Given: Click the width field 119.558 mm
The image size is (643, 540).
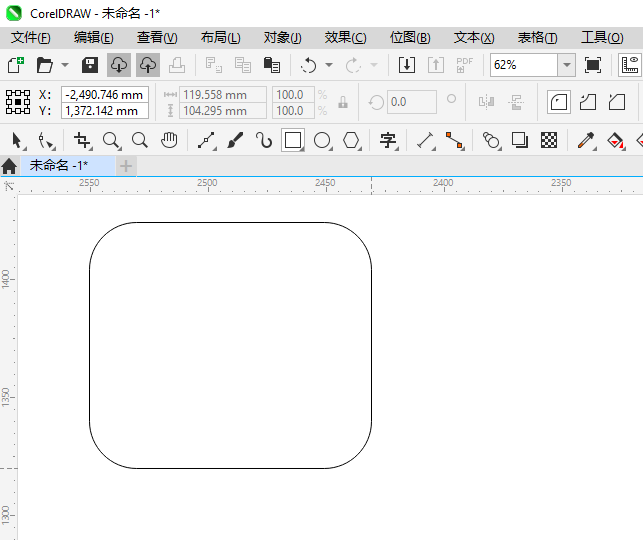Looking at the screenshot, I should tap(223, 95).
